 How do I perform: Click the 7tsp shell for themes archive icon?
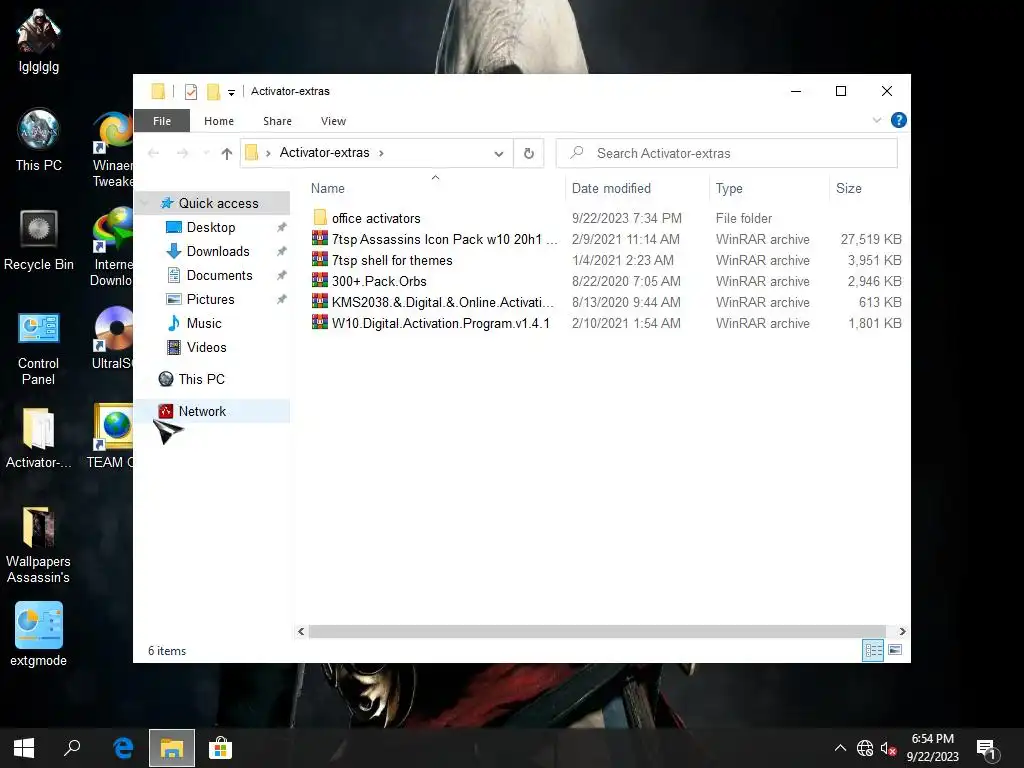pyautogui.click(x=320, y=259)
